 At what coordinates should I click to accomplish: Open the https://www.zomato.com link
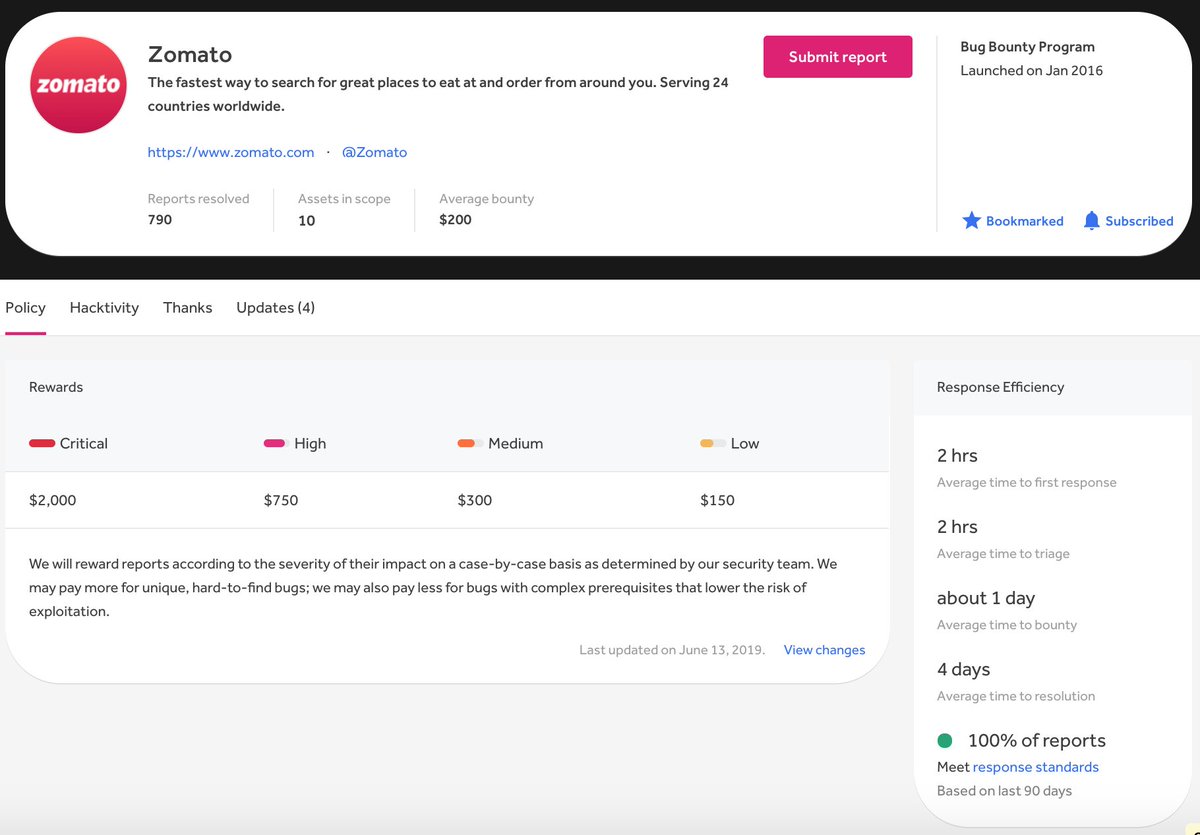click(x=231, y=152)
